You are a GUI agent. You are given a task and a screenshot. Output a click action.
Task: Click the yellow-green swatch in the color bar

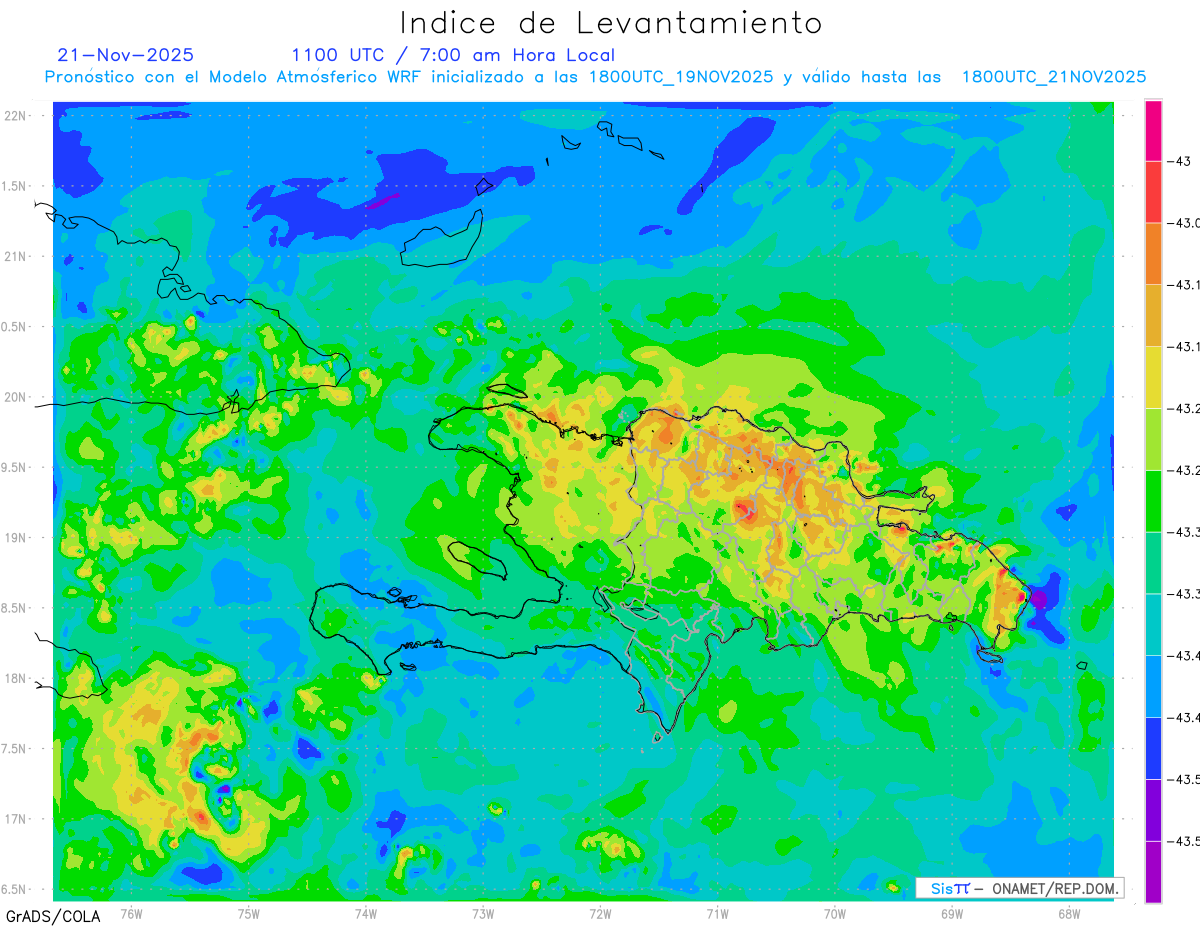(x=1153, y=439)
